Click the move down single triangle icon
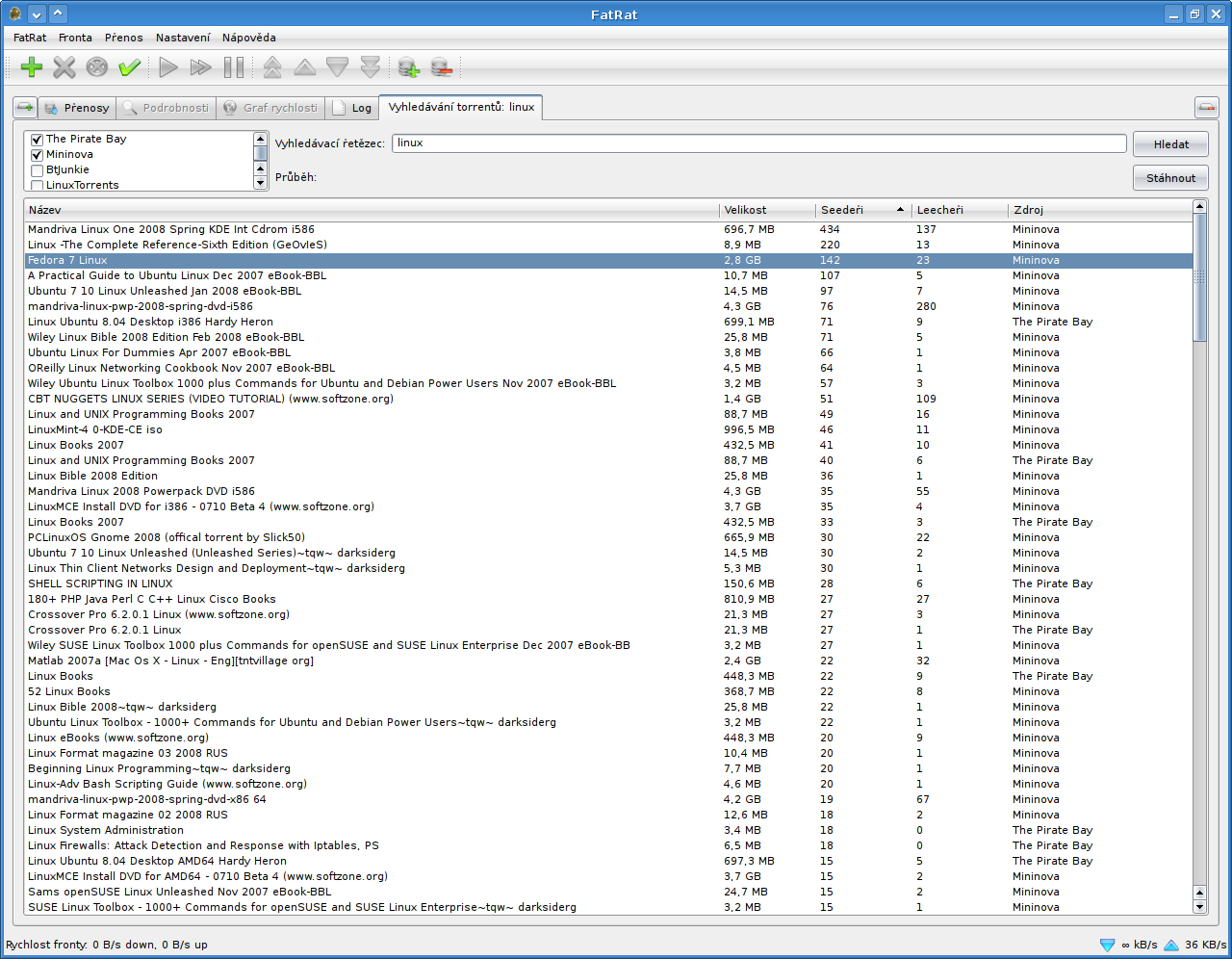 (x=338, y=66)
